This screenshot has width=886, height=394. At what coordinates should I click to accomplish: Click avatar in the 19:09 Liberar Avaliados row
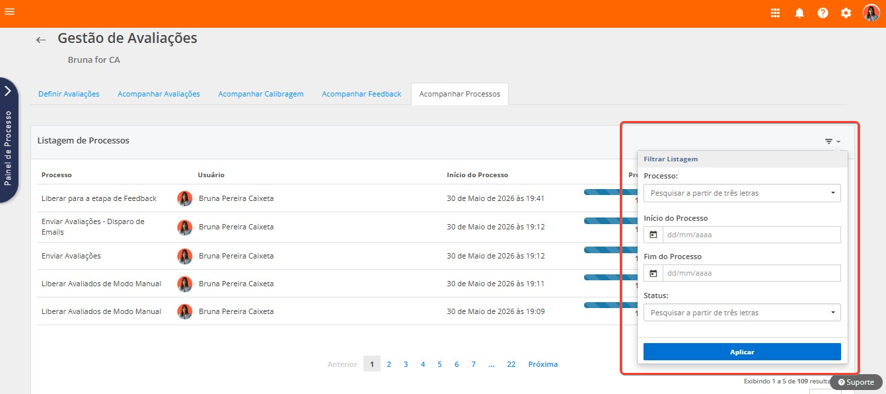[185, 311]
